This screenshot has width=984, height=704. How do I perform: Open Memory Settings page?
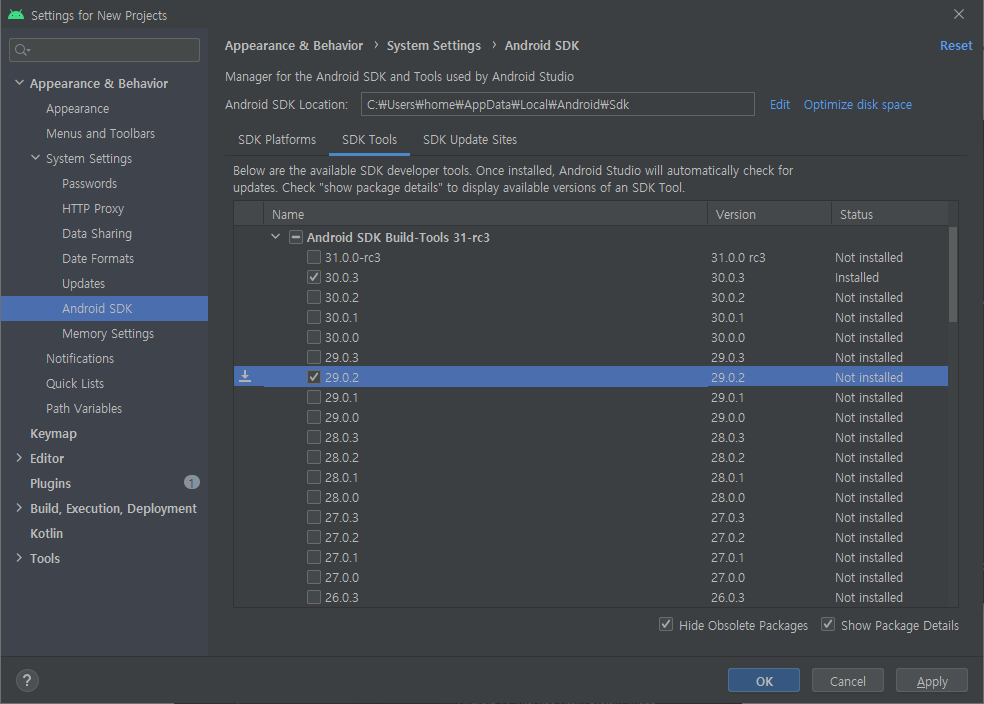(107, 333)
